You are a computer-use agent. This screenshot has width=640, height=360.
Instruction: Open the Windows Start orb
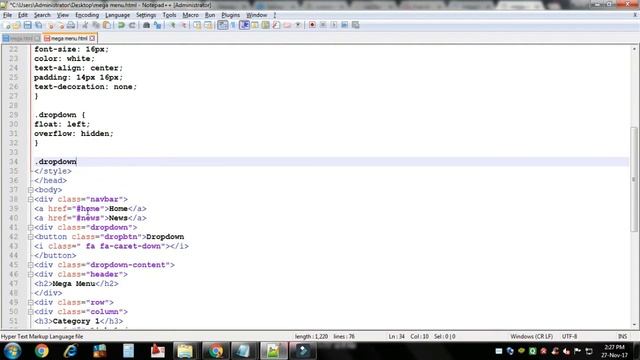tap(12, 351)
